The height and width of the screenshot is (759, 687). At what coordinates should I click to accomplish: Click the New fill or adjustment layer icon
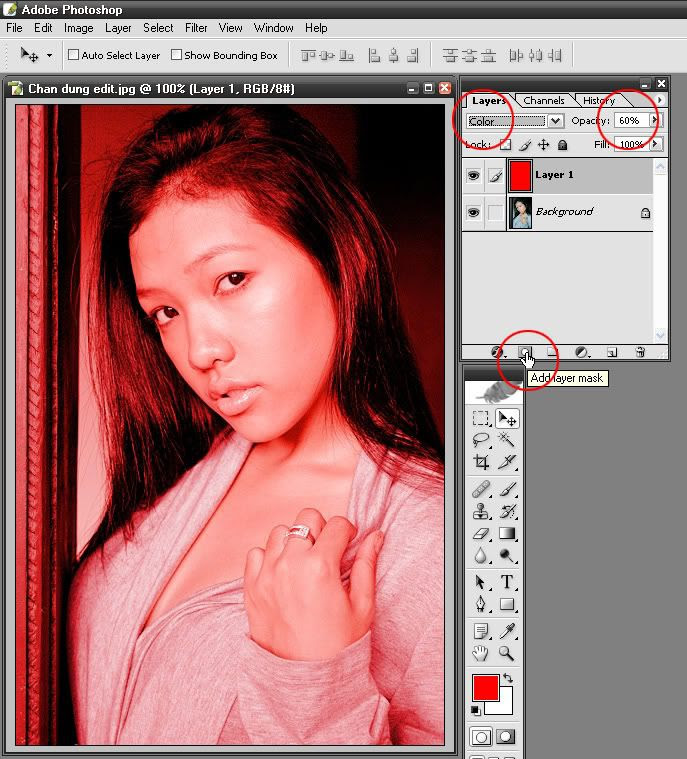pos(582,352)
